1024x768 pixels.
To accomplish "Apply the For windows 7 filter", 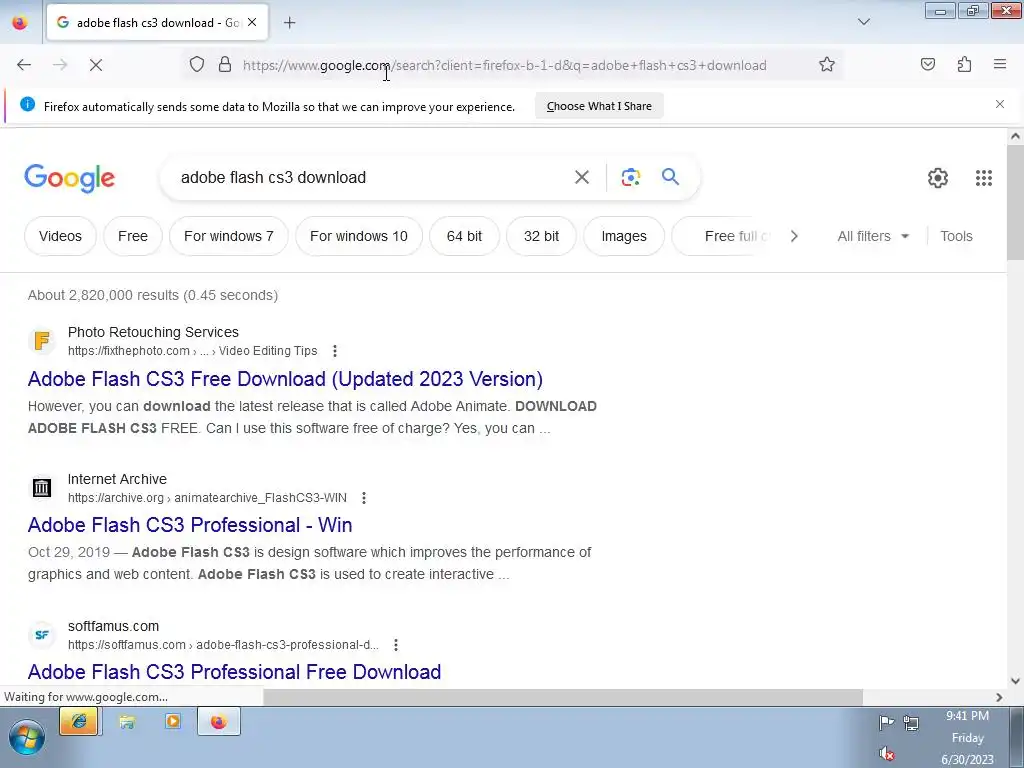I will [229, 236].
